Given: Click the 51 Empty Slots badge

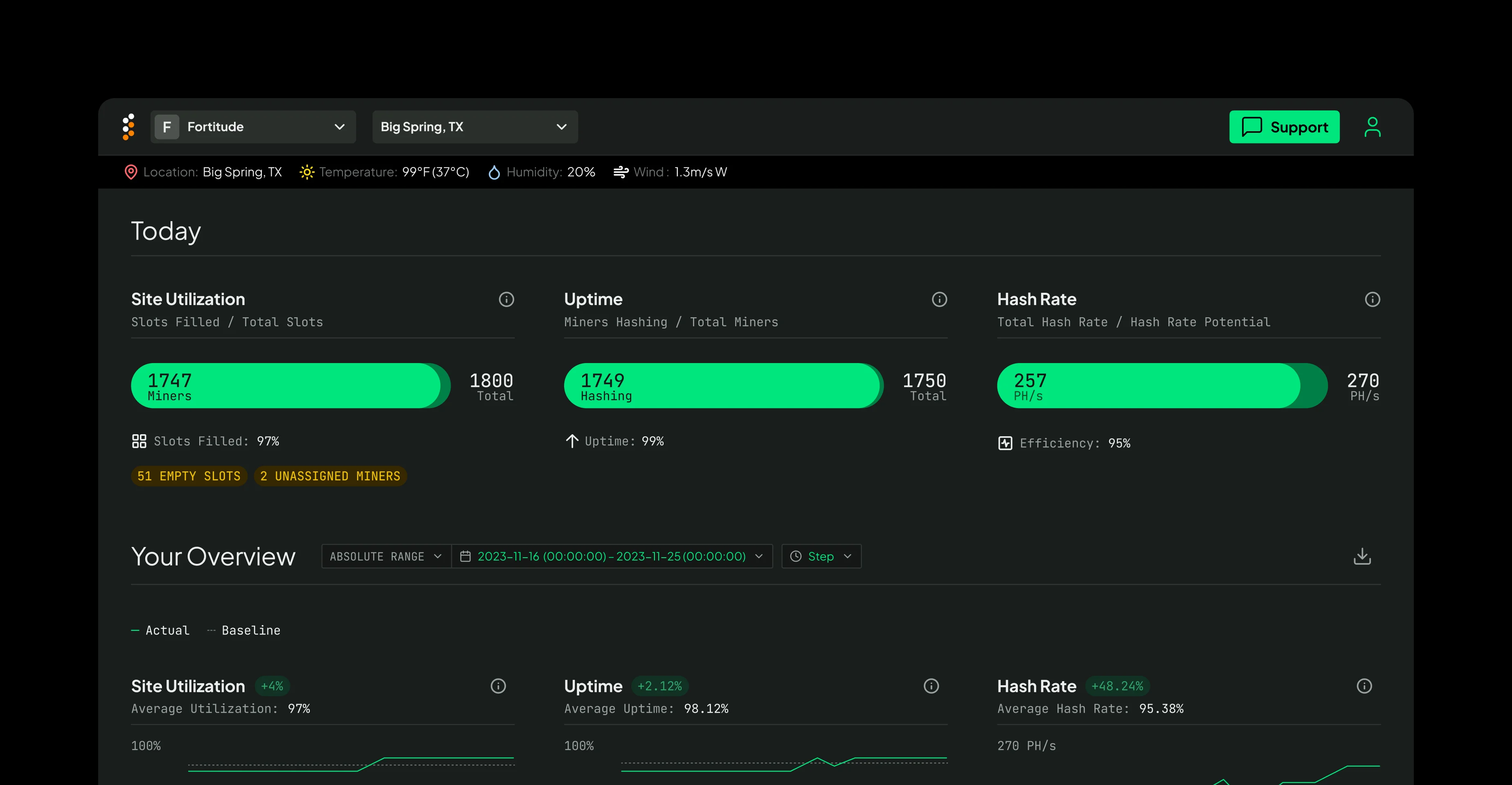Looking at the screenshot, I should [x=189, y=476].
